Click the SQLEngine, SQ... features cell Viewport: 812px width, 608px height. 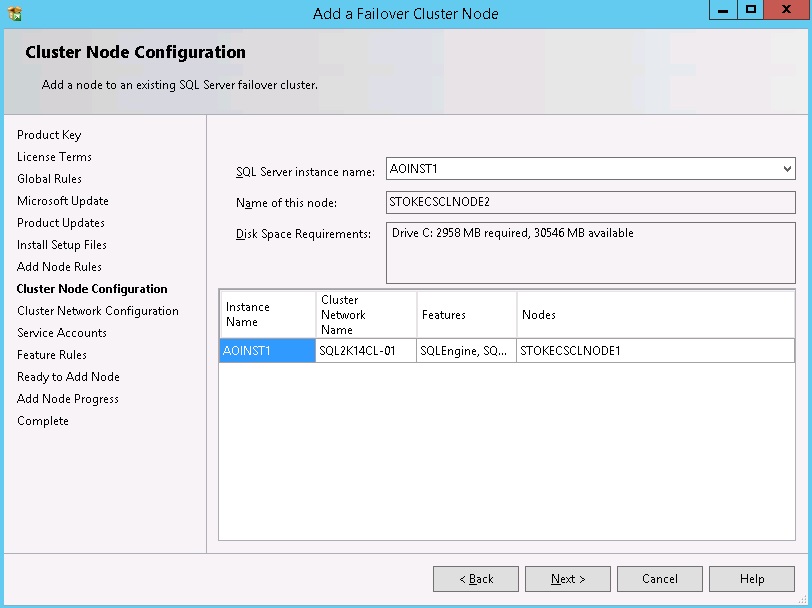click(466, 351)
